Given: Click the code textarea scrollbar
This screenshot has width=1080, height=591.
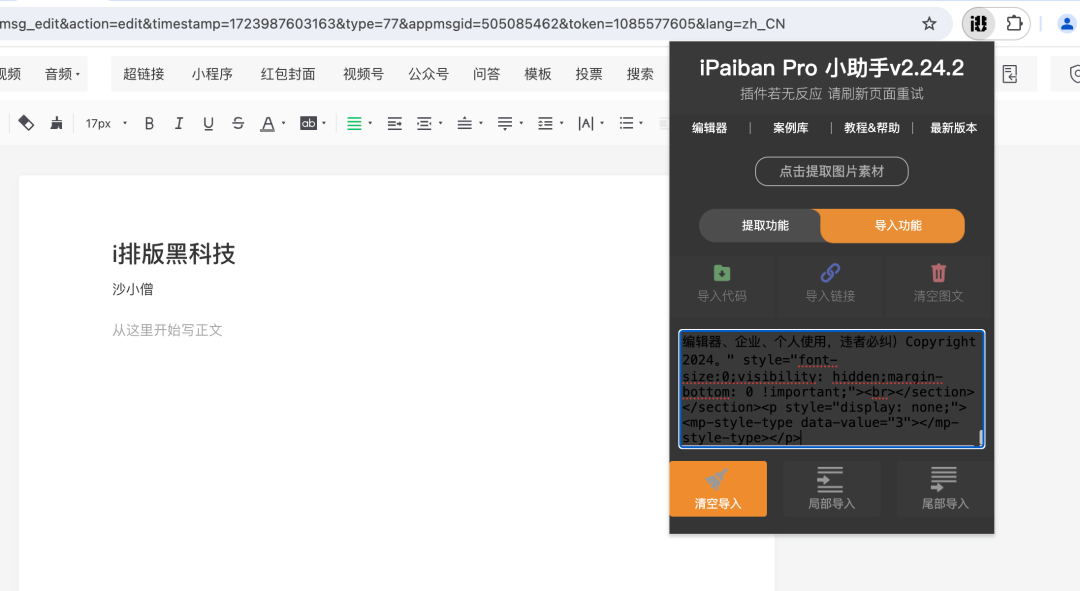Looking at the screenshot, I should [981, 437].
